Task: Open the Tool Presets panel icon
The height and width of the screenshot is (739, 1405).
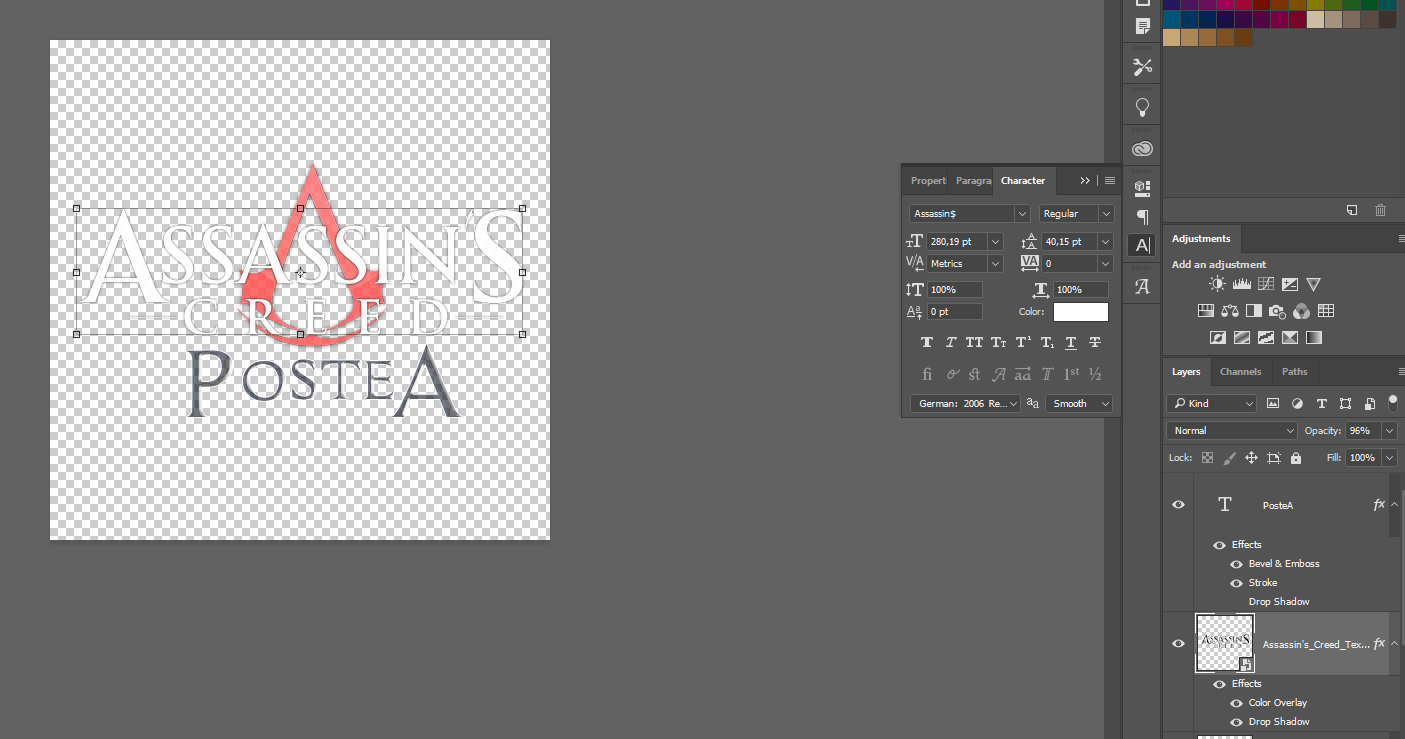Action: (x=1142, y=67)
